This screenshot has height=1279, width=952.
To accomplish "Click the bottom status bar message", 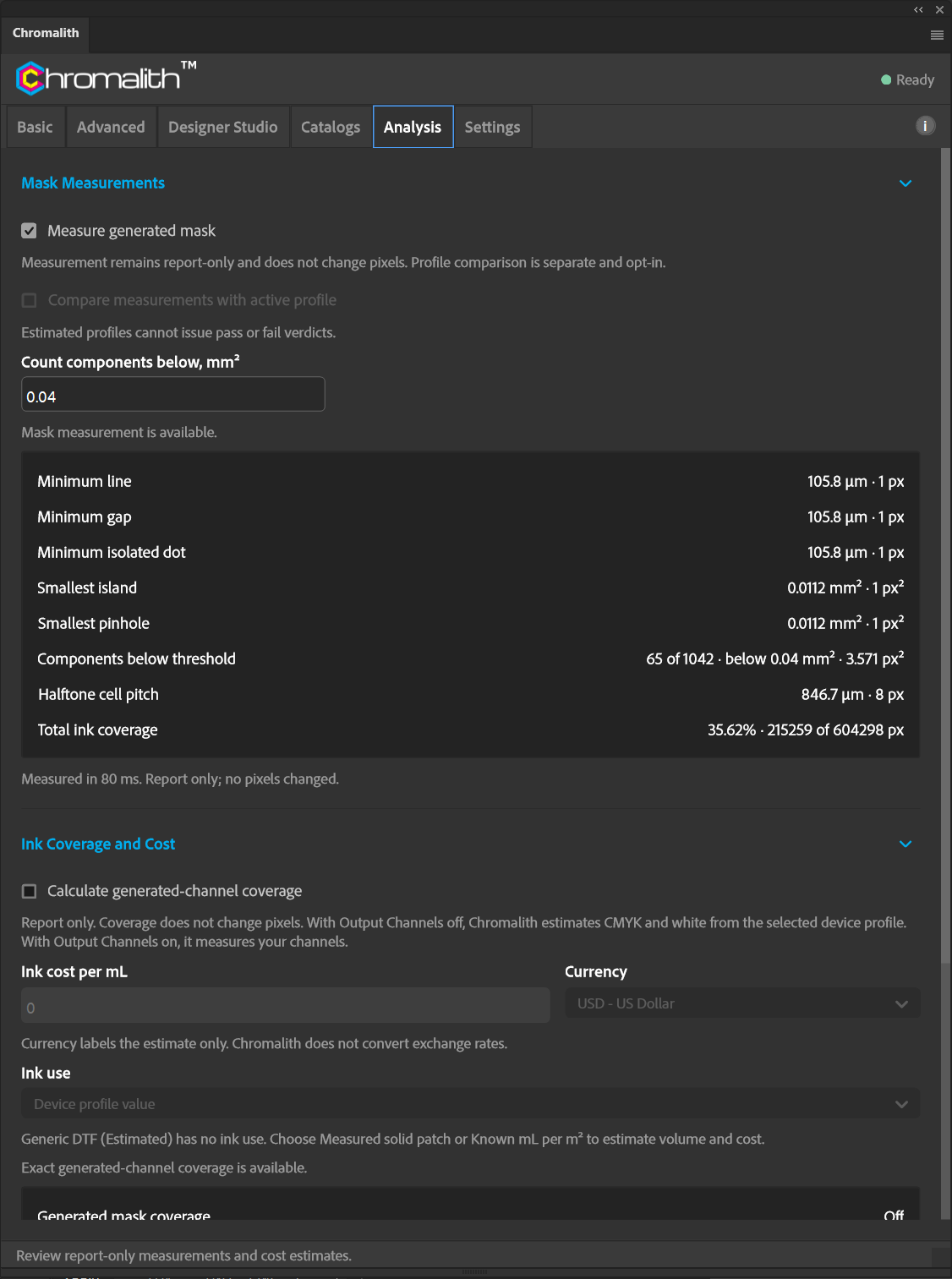I will click(x=184, y=1256).
